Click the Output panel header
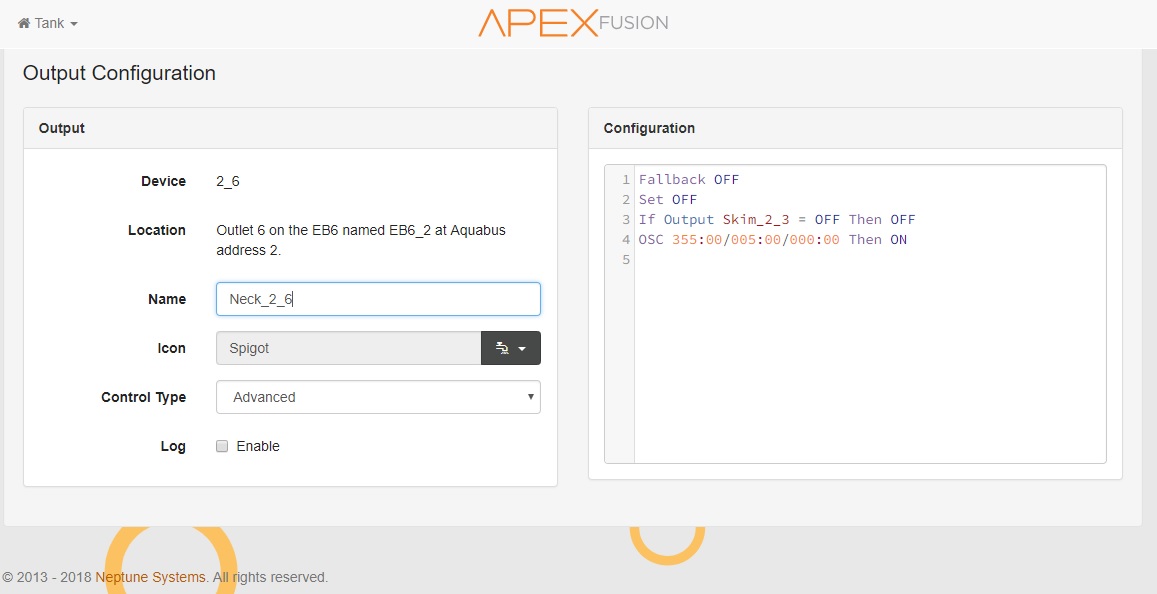This screenshot has height=594, width=1157. click(x=290, y=128)
